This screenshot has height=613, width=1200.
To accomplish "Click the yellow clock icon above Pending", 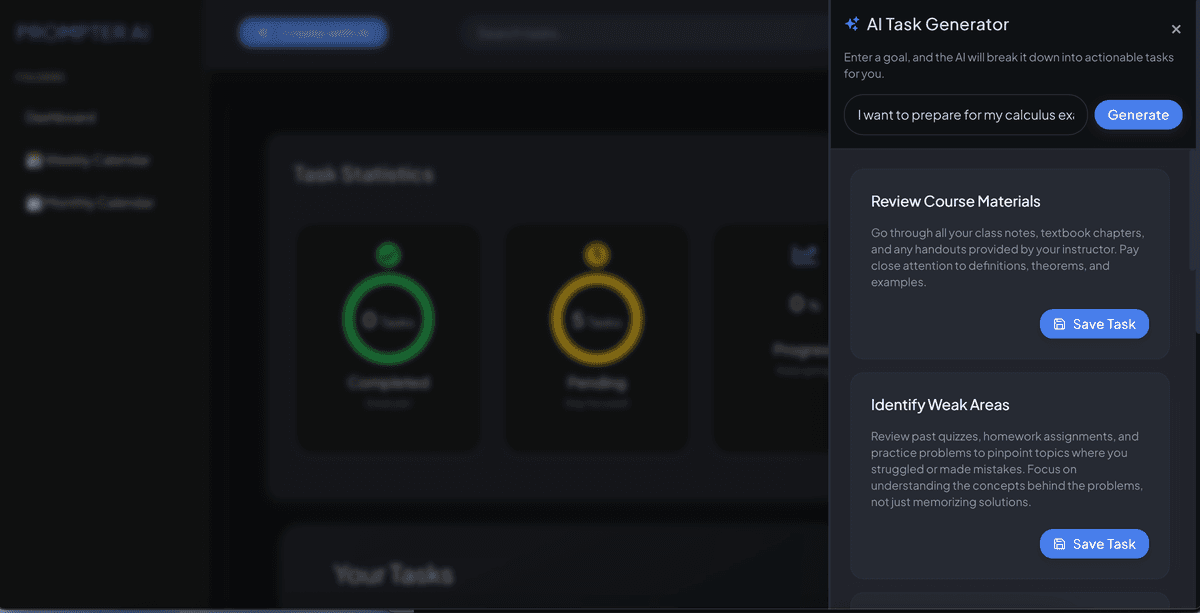I will [596, 255].
